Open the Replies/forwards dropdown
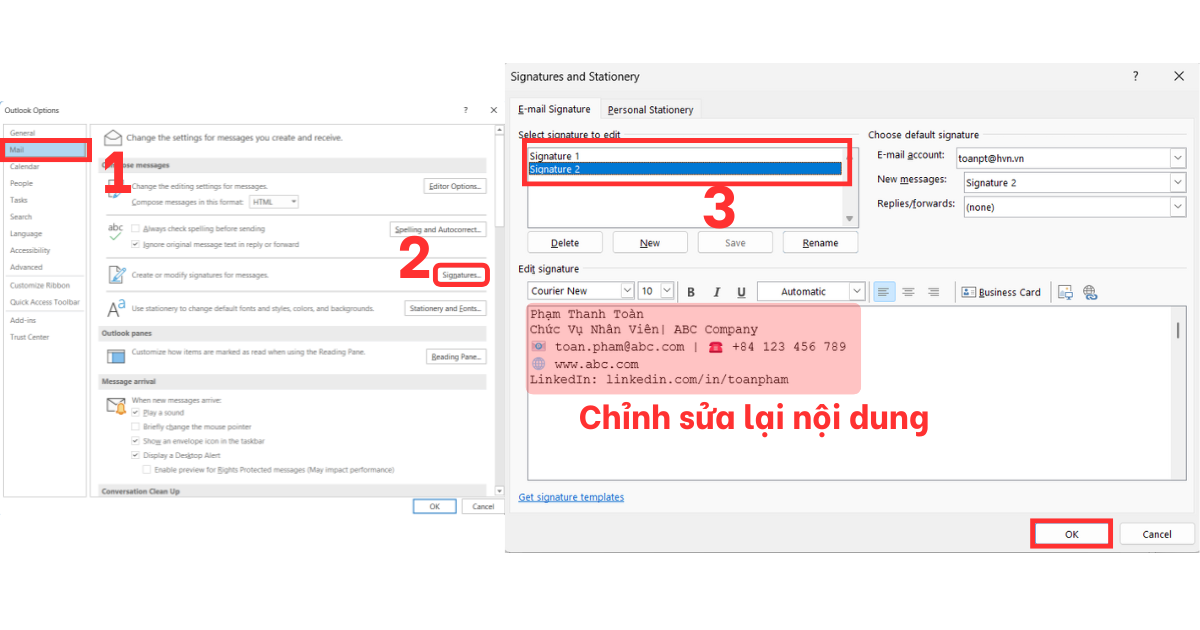The width and height of the screenshot is (1200, 630). click(x=1176, y=207)
